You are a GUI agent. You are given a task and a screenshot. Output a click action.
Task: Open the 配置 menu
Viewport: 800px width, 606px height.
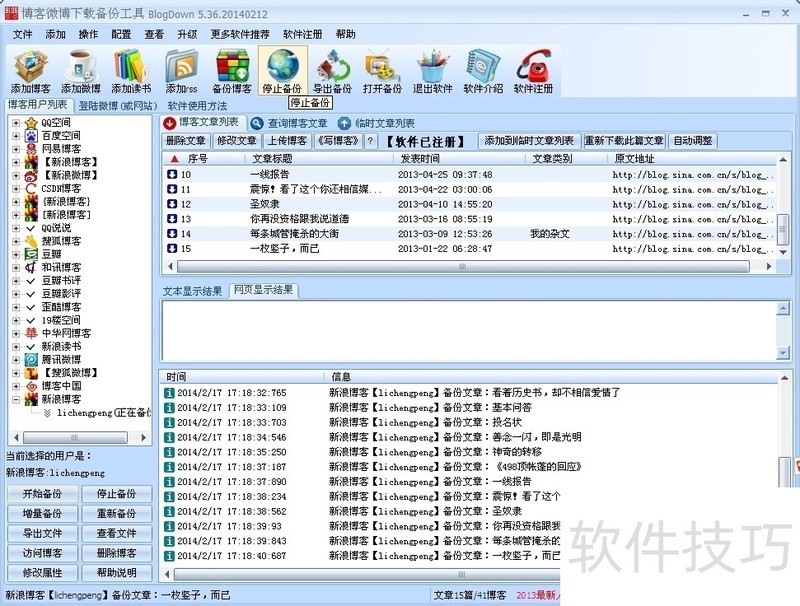pos(121,34)
